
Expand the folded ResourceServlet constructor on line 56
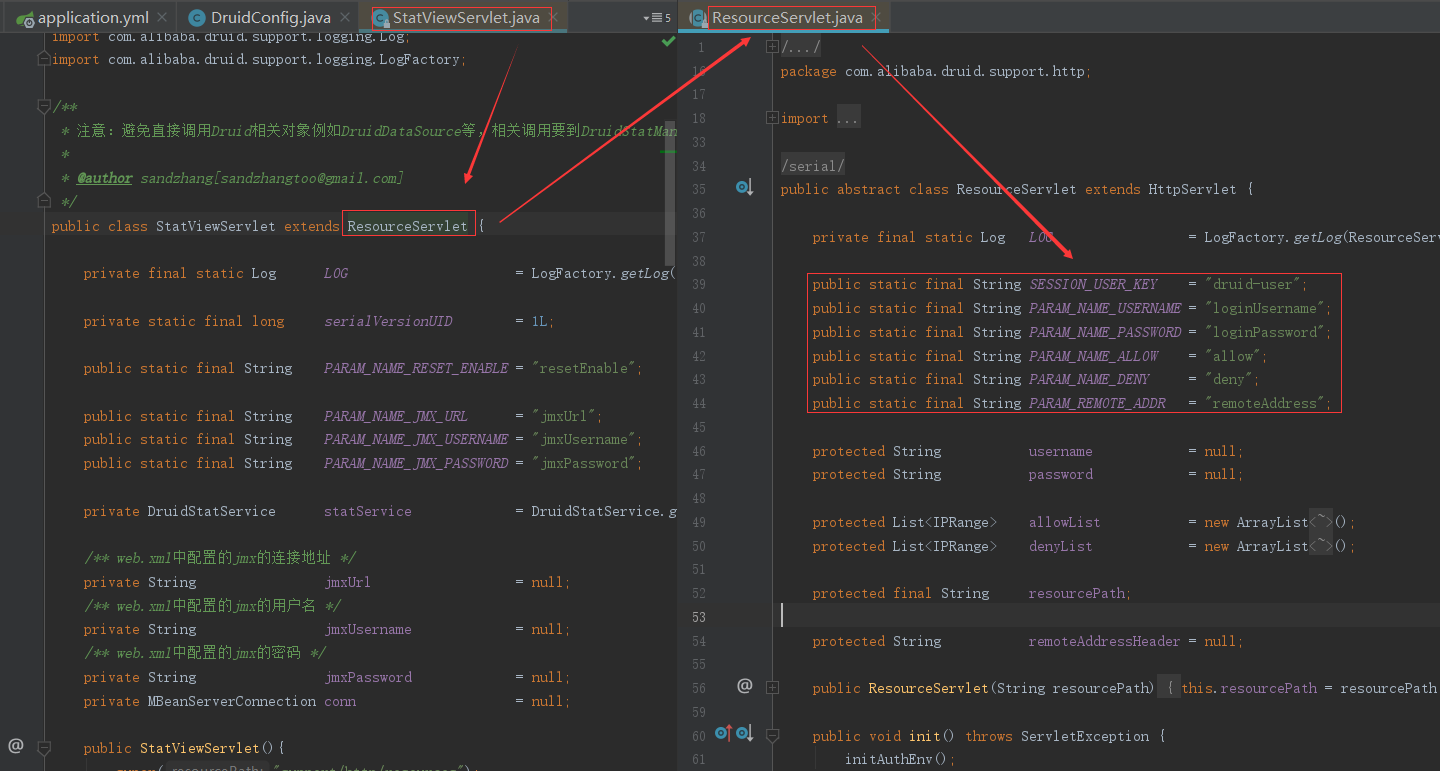pyautogui.click(x=772, y=687)
